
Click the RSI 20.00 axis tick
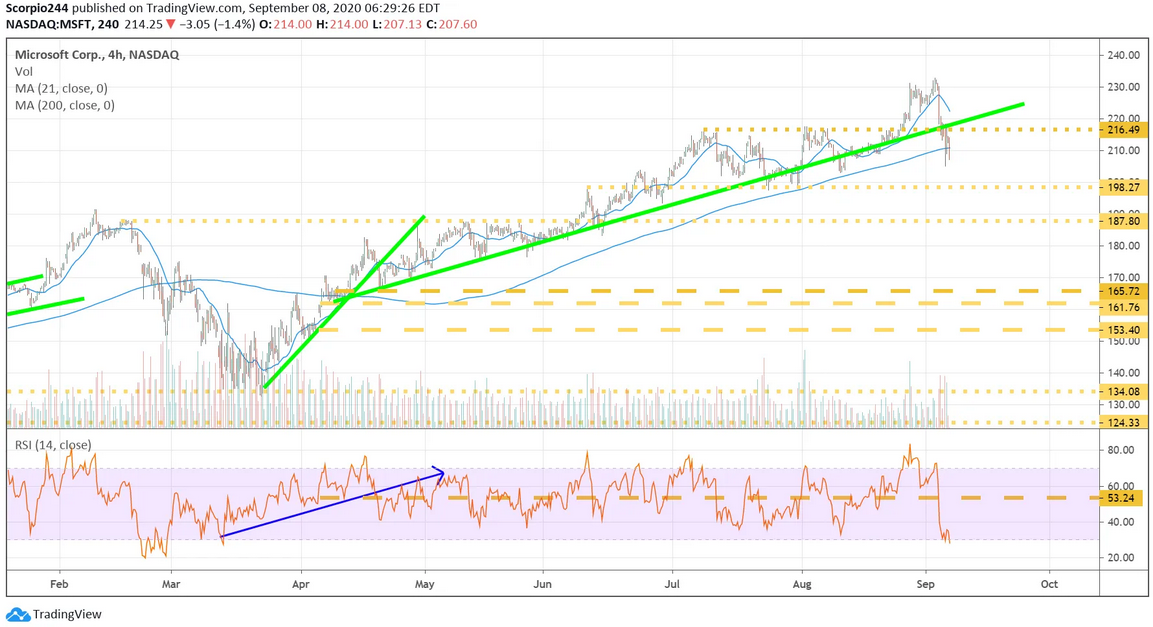pos(1121,558)
